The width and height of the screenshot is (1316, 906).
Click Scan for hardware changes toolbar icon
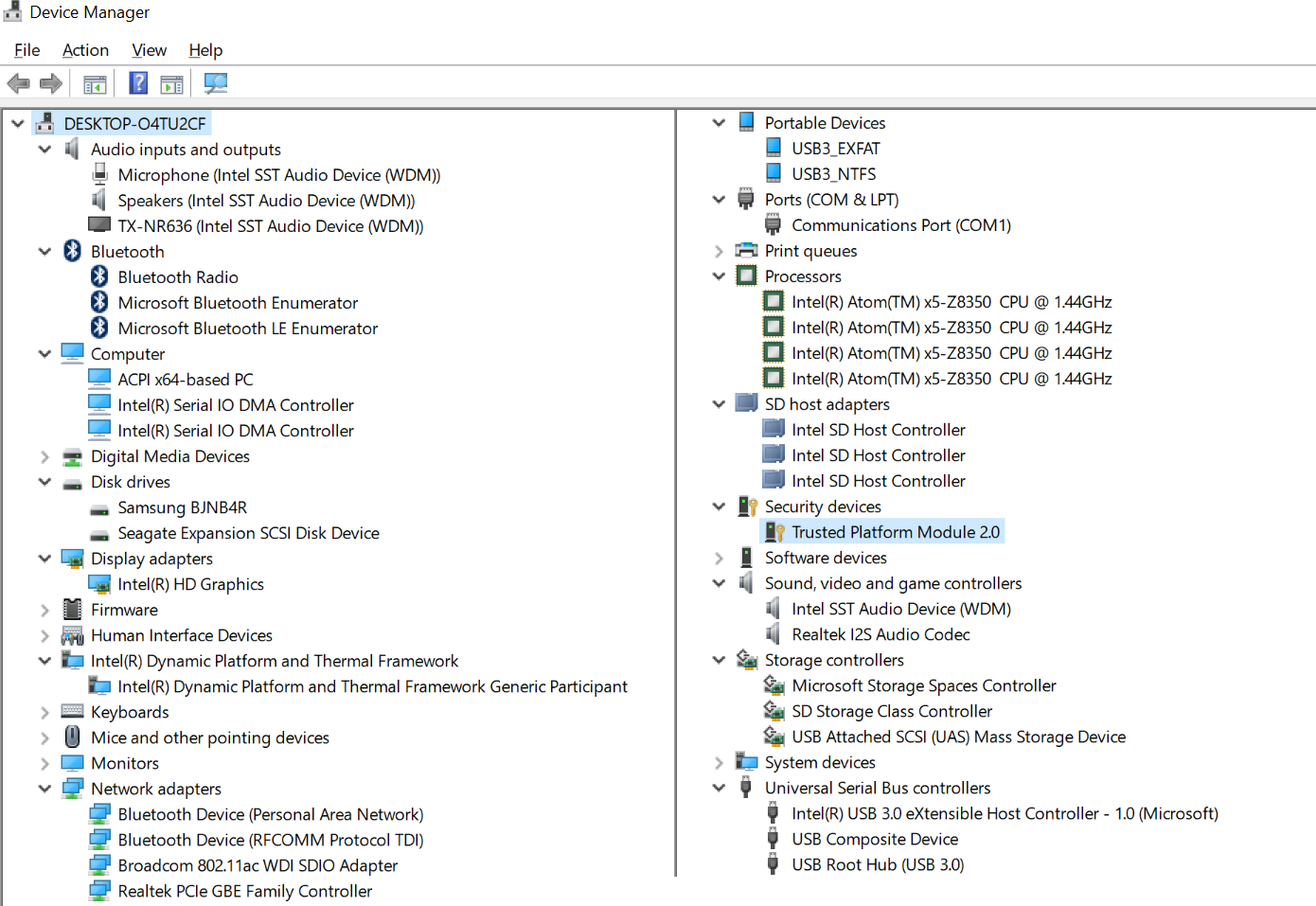pyautogui.click(x=216, y=83)
